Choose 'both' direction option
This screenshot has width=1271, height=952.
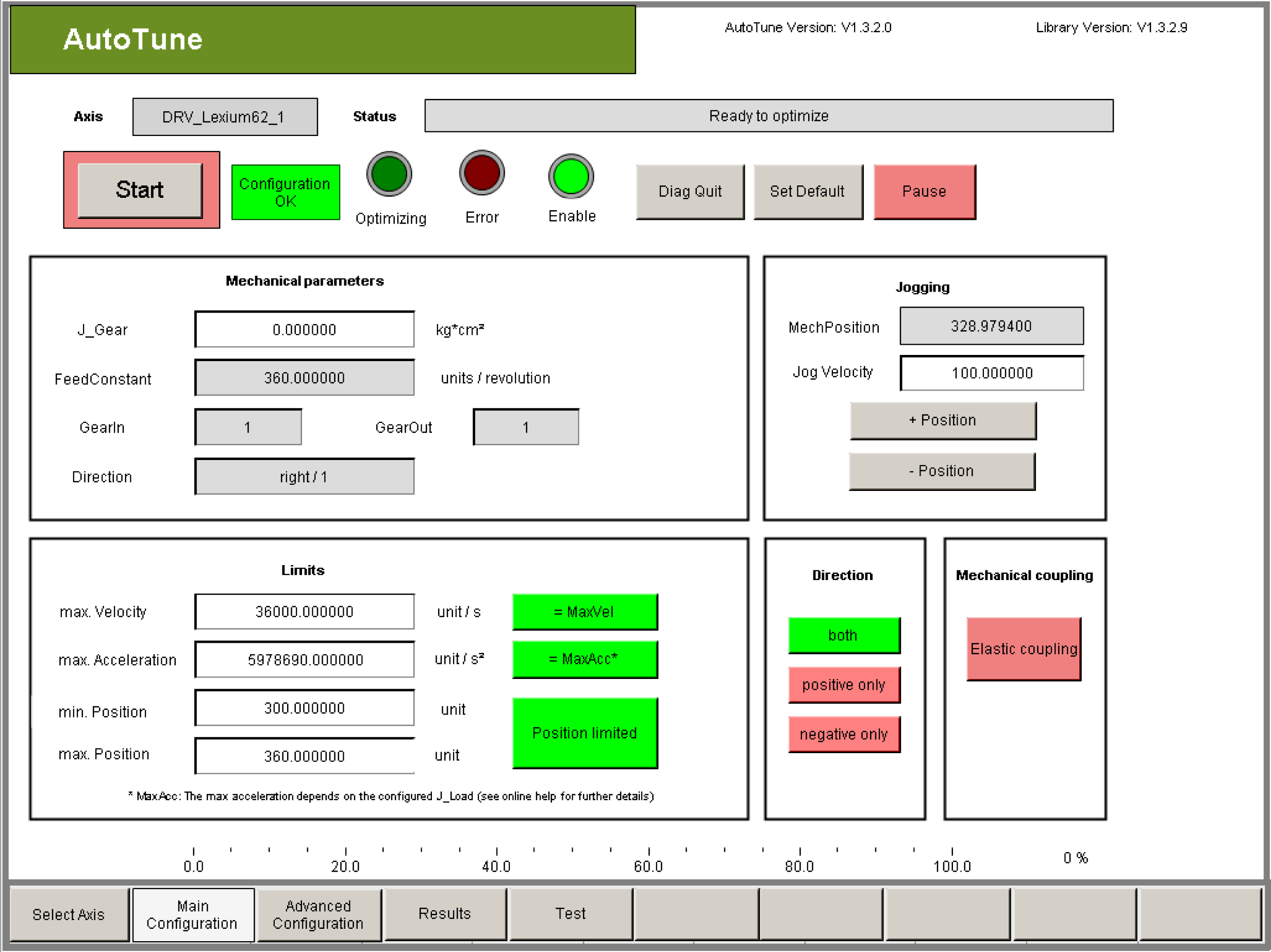pyautogui.click(x=844, y=635)
